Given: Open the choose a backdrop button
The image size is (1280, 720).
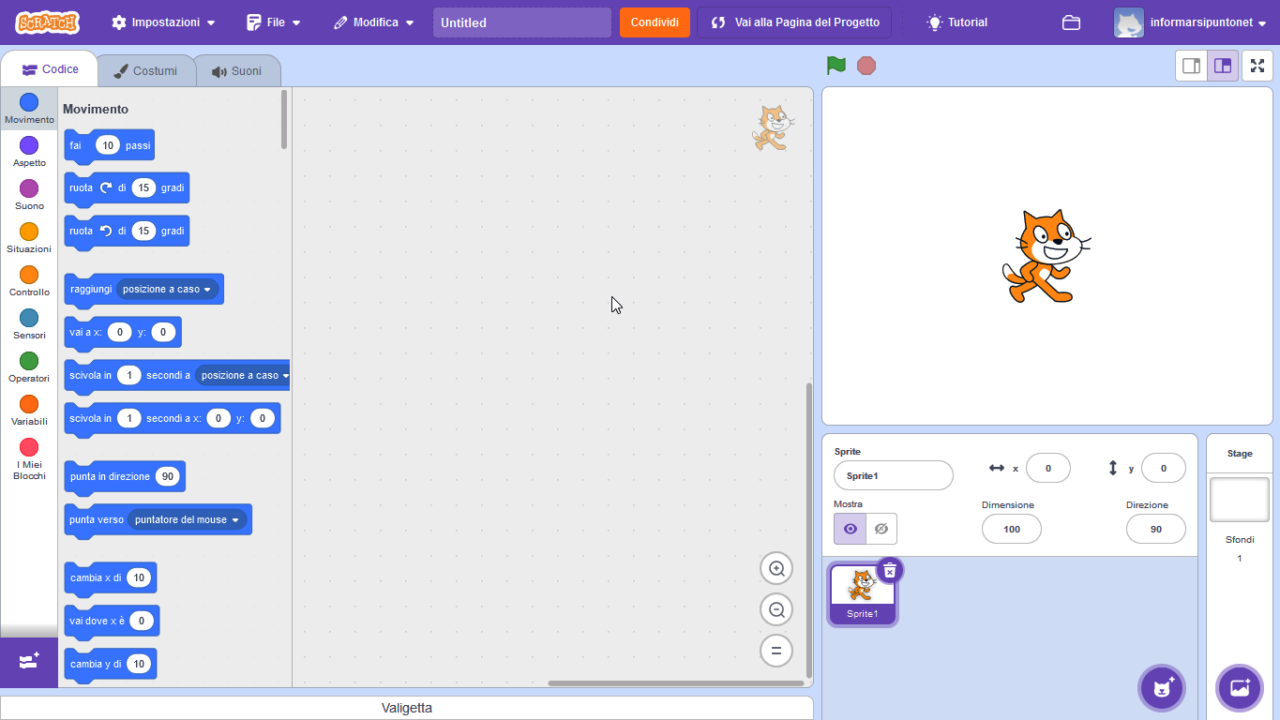Looking at the screenshot, I should click(1239, 688).
